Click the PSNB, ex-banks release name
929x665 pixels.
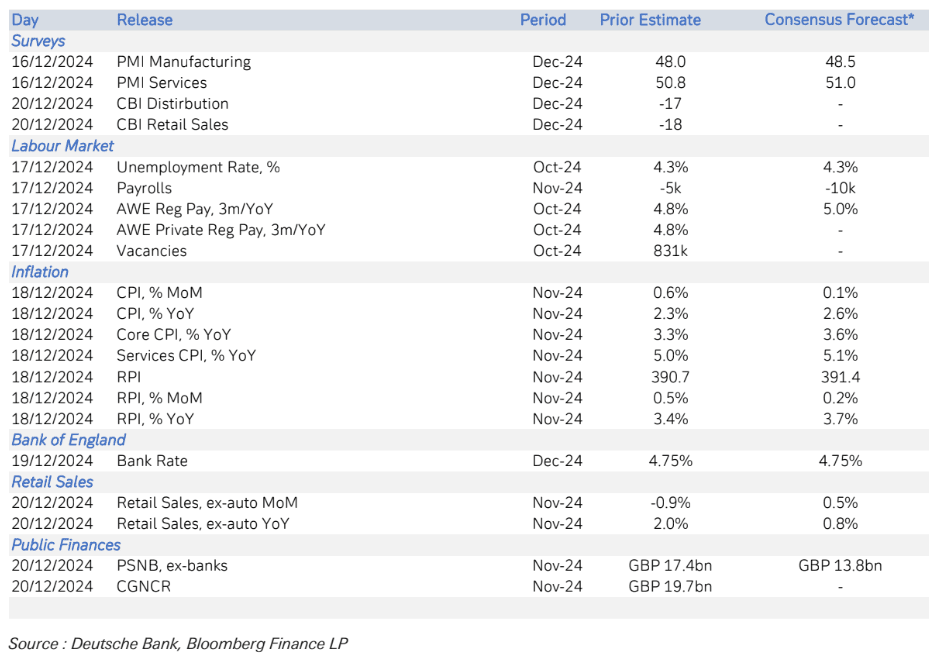click(x=172, y=566)
